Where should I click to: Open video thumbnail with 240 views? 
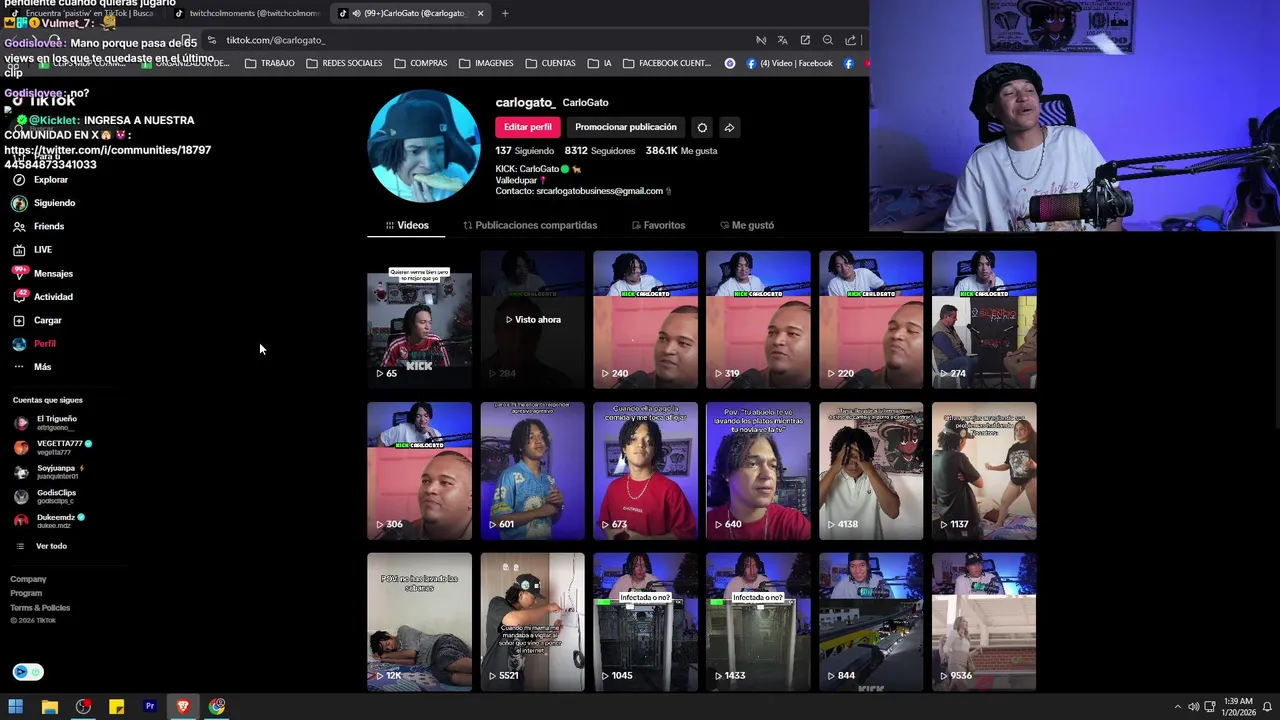pos(645,319)
